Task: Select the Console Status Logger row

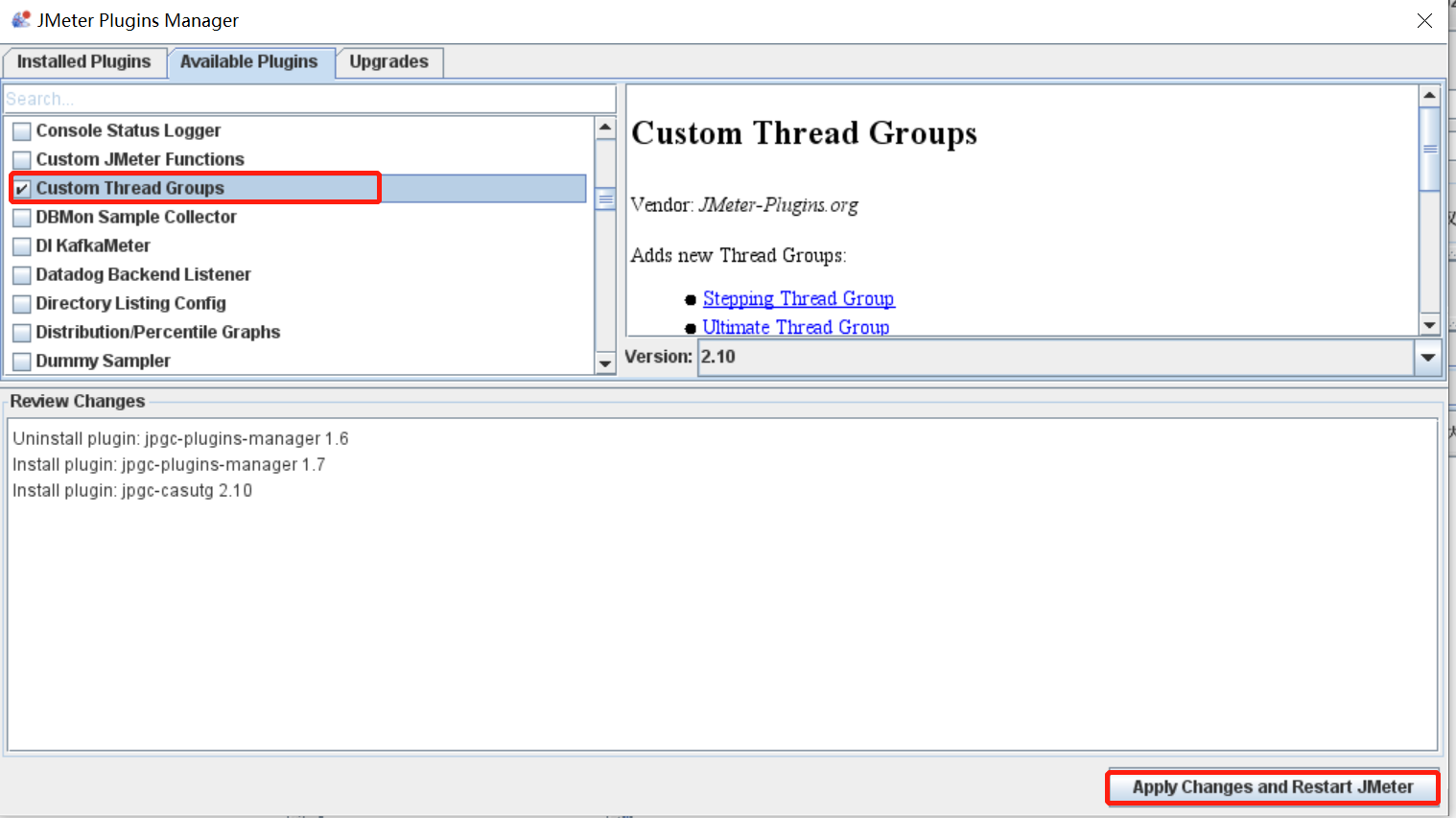Action: tap(298, 130)
